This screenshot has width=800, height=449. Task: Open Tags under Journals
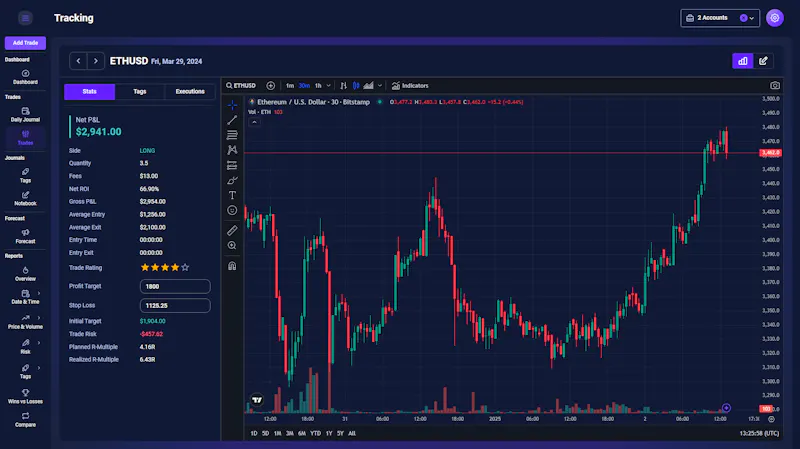25,176
